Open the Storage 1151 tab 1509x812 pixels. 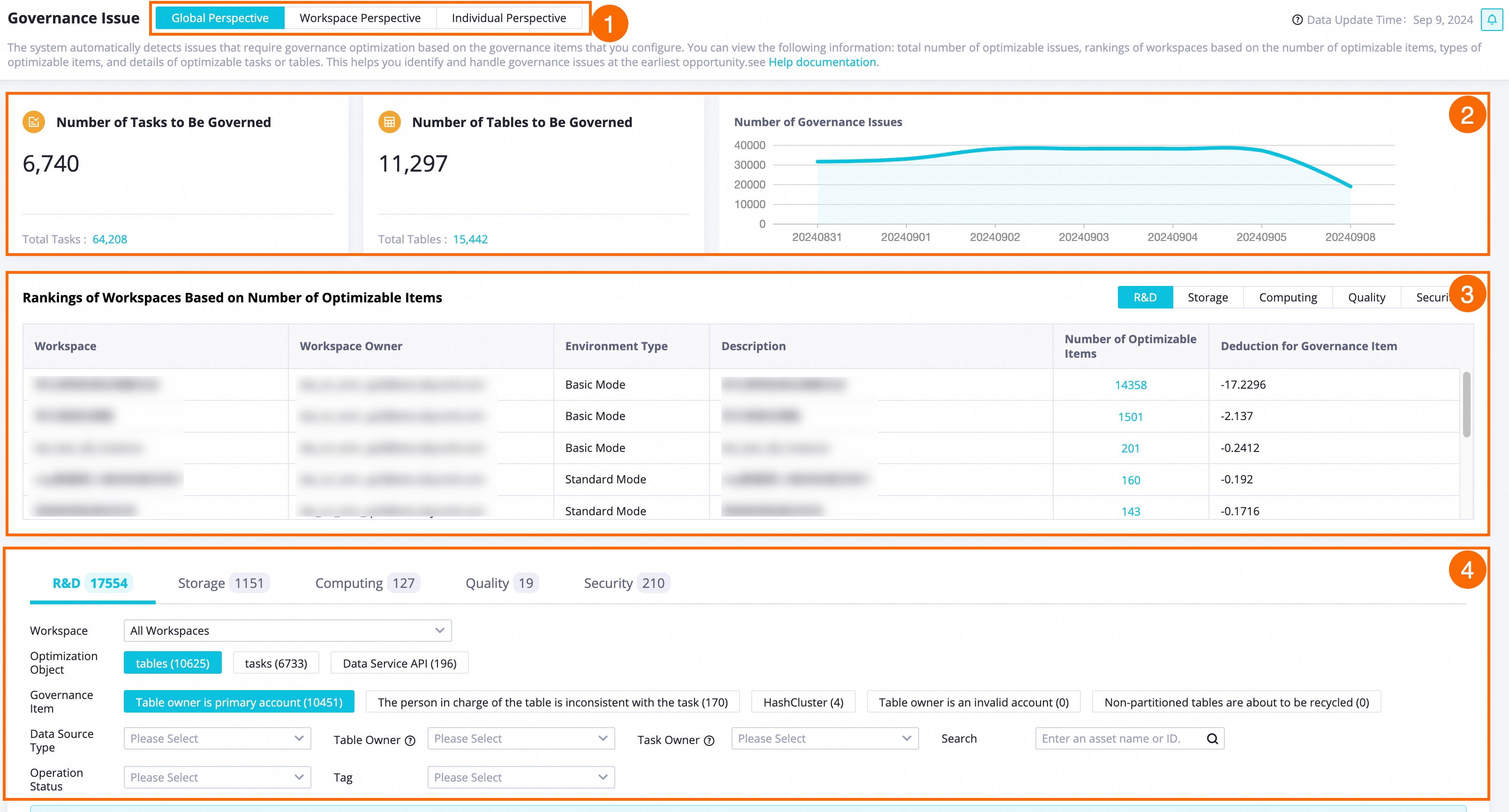tap(223, 583)
